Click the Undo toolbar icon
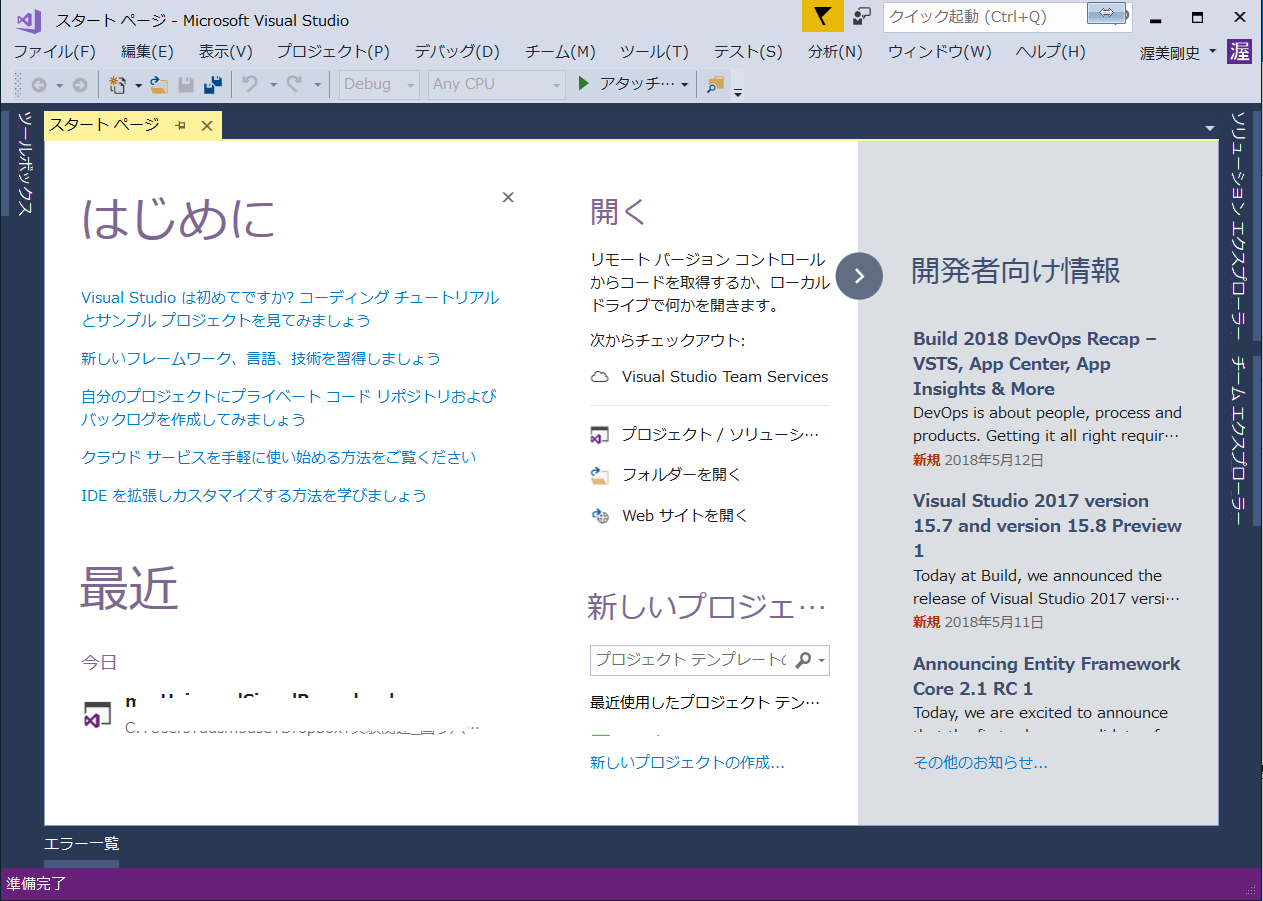This screenshot has height=901, width=1263. [250, 85]
